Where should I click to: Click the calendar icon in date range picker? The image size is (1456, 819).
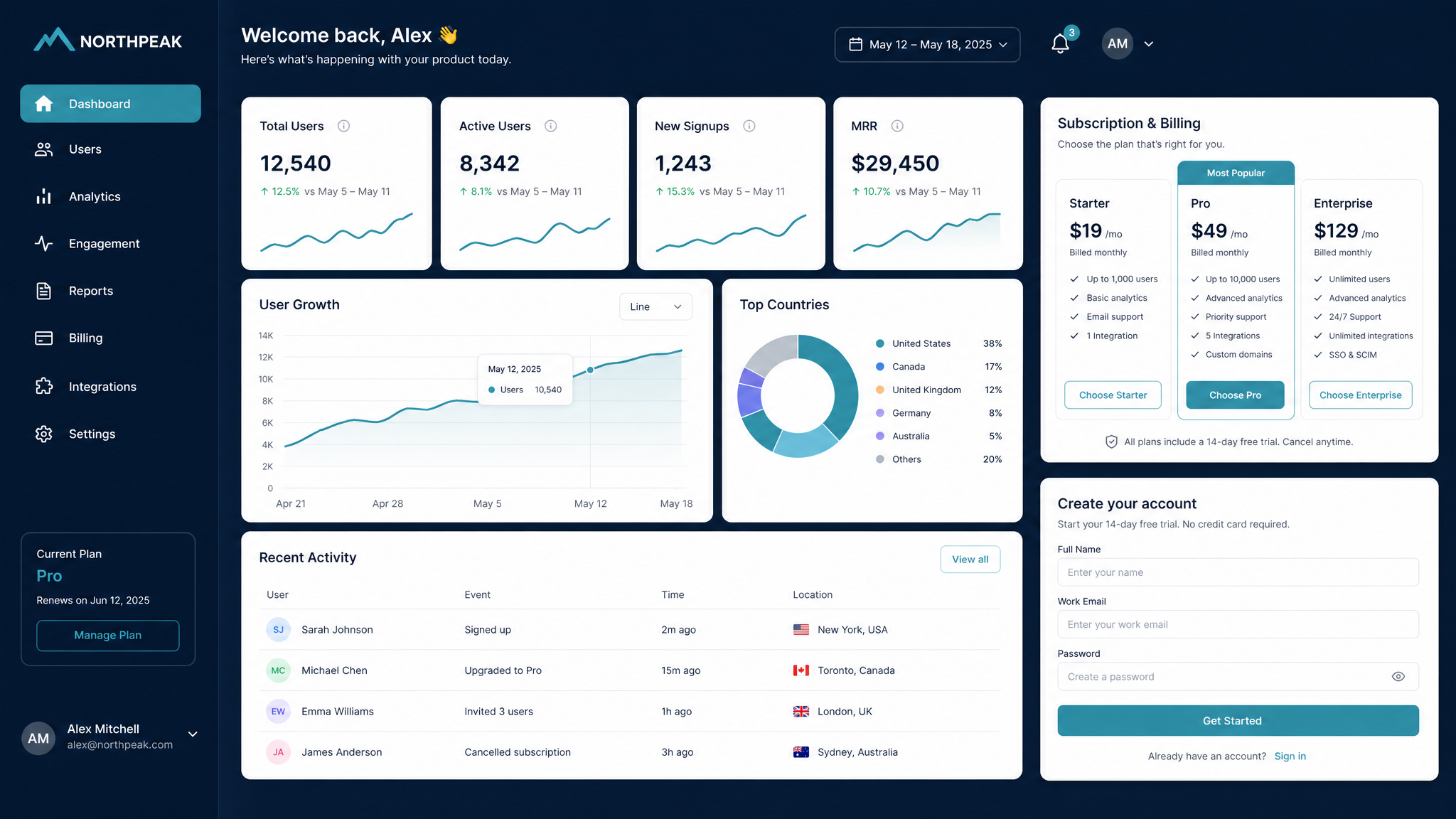pos(856,44)
